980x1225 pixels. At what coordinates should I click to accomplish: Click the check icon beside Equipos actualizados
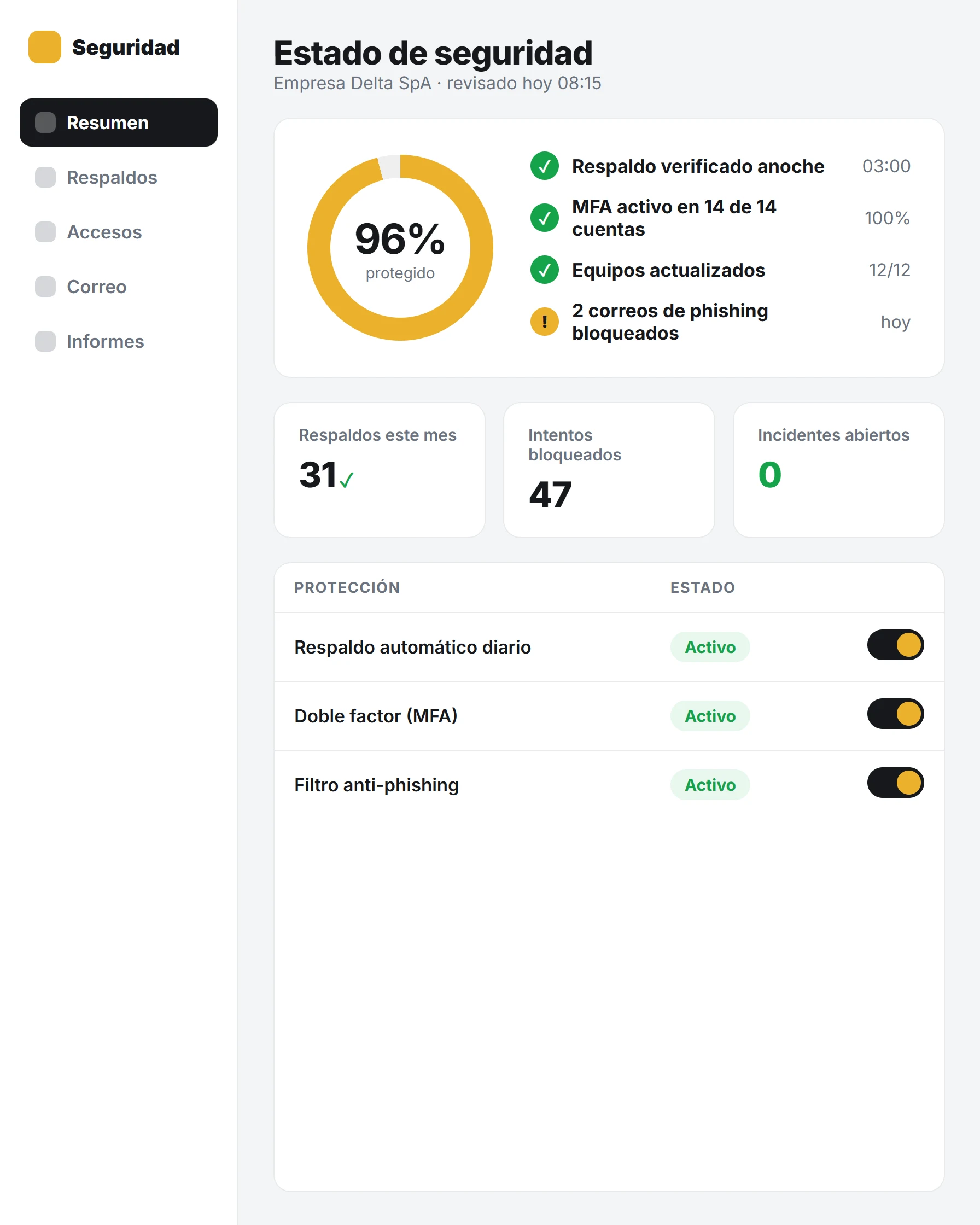click(x=544, y=270)
